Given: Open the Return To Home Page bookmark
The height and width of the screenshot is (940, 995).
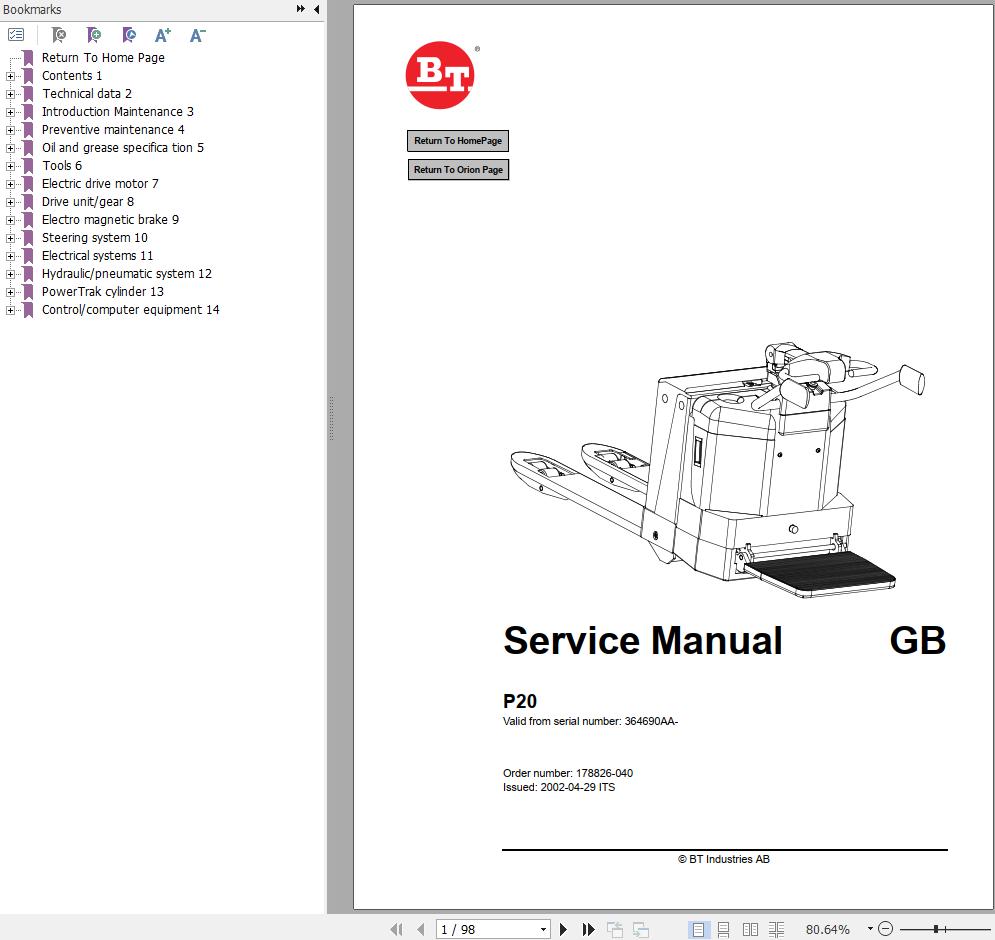Looking at the screenshot, I should coord(103,58).
